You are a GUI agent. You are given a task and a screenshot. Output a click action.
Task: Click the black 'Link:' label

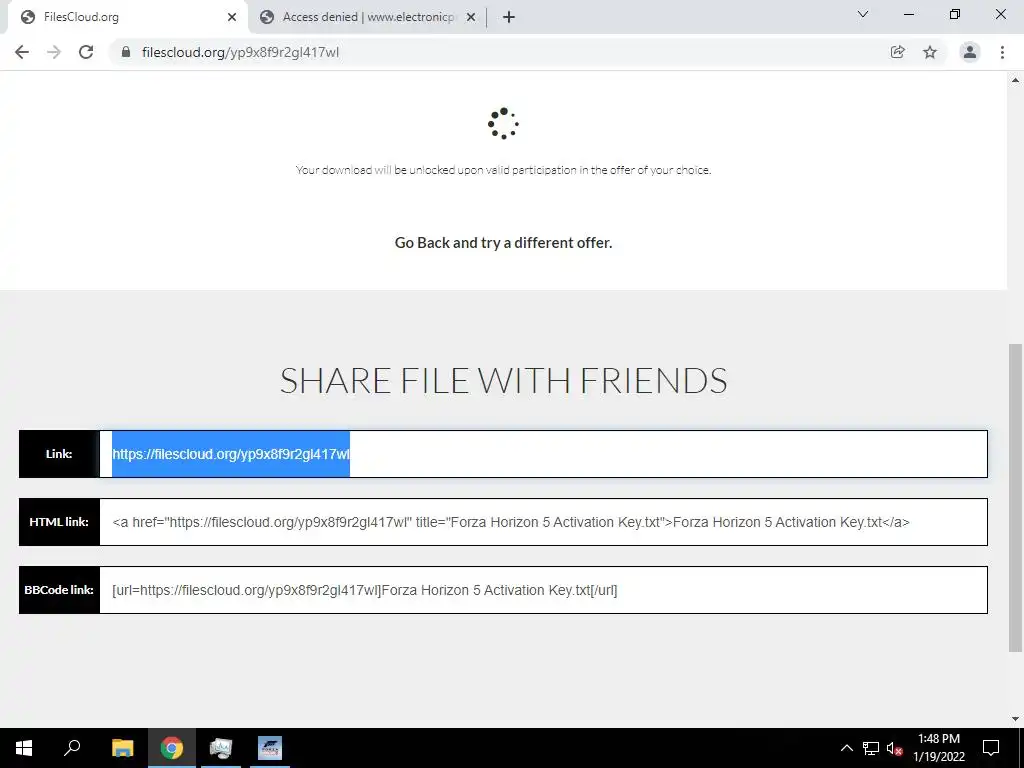[x=59, y=454]
